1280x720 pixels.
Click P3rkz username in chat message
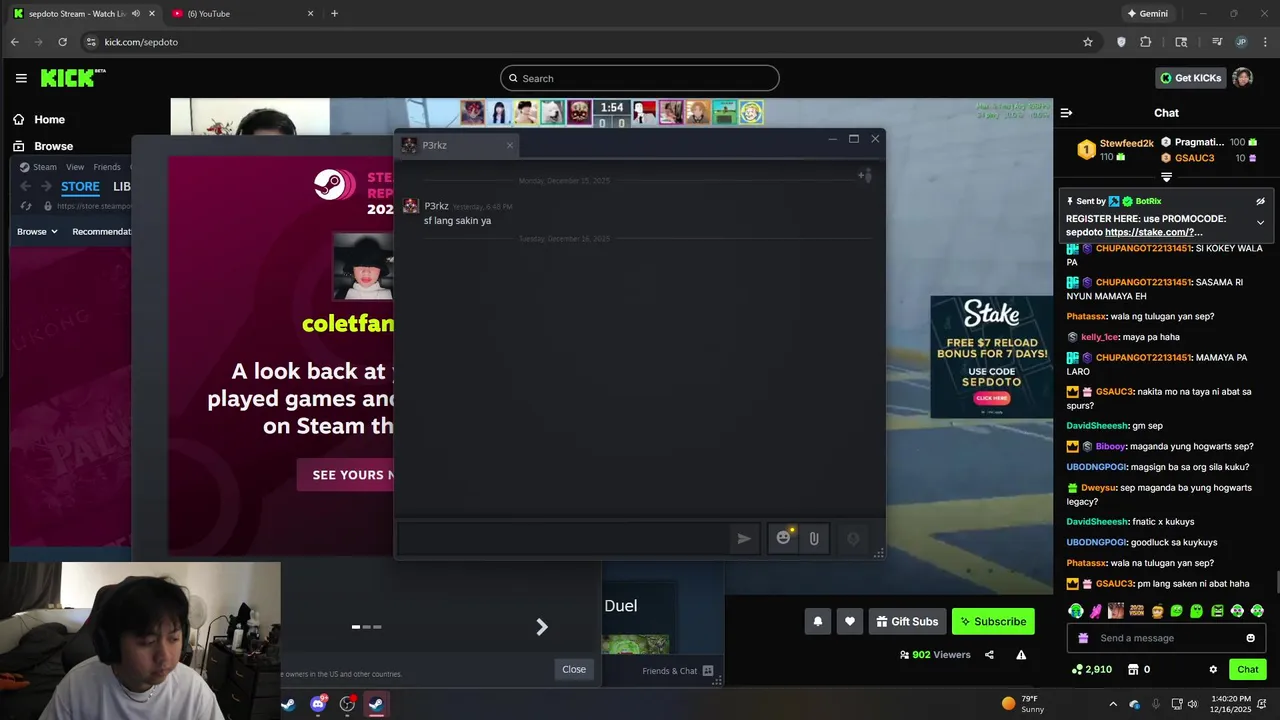pos(436,206)
